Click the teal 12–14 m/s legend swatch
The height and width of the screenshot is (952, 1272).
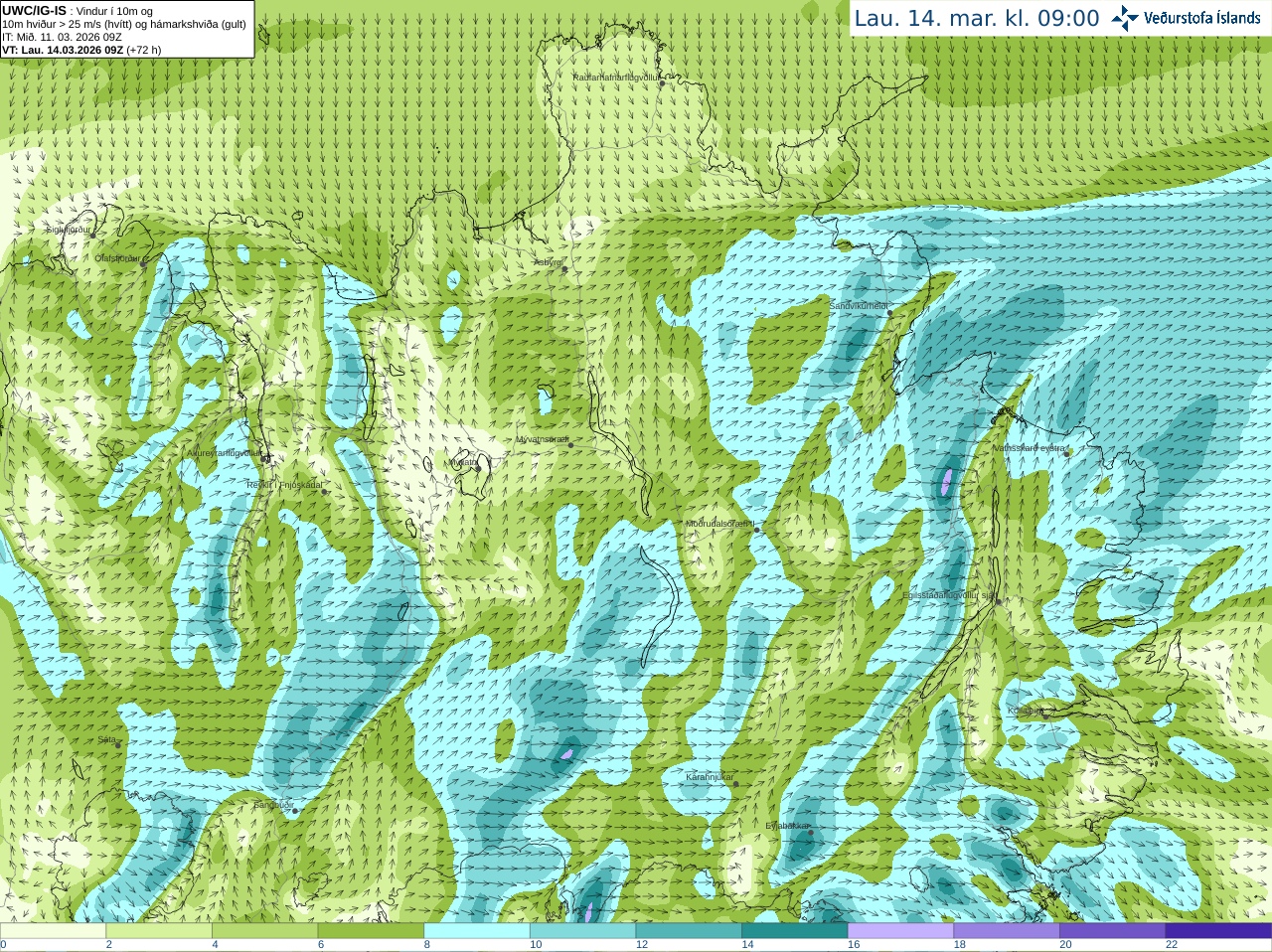(689, 931)
